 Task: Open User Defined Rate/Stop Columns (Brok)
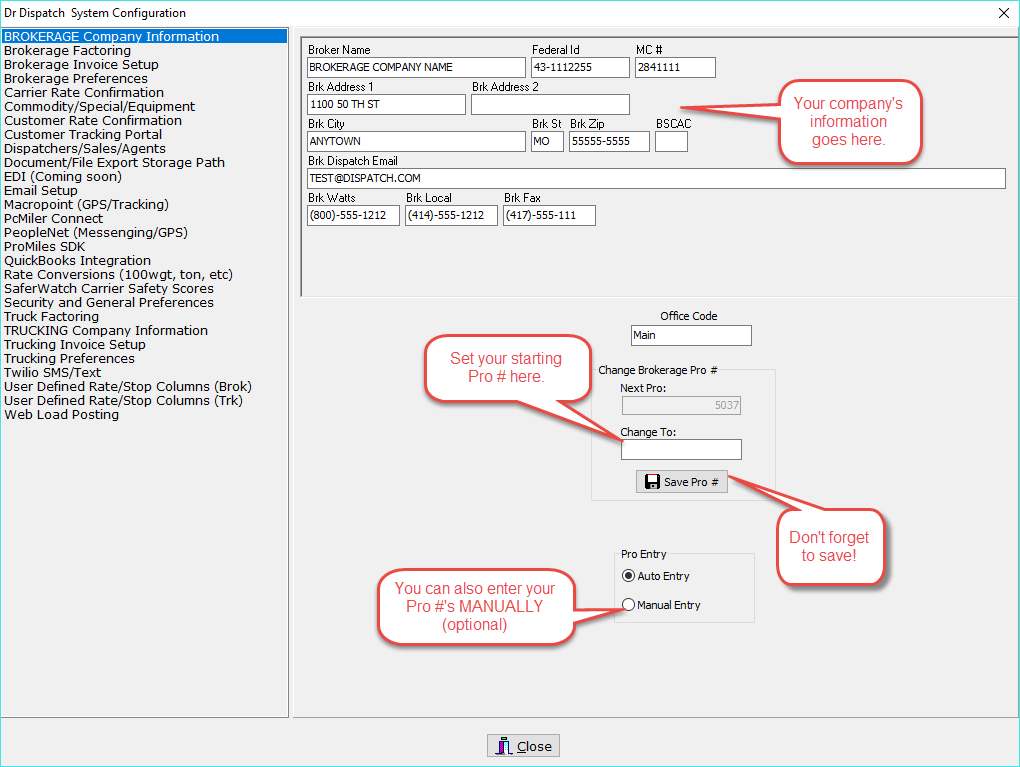click(x=128, y=386)
